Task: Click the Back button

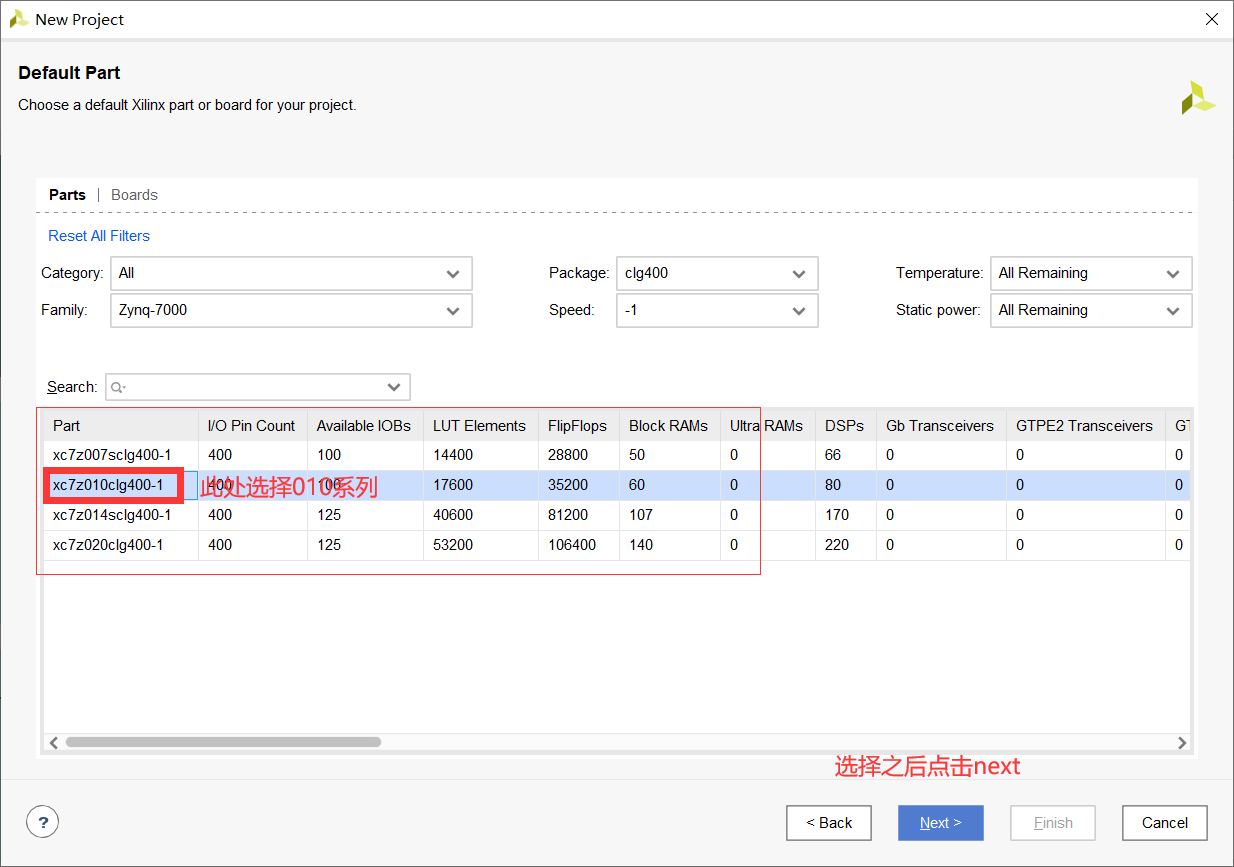Action: (x=829, y=823)
